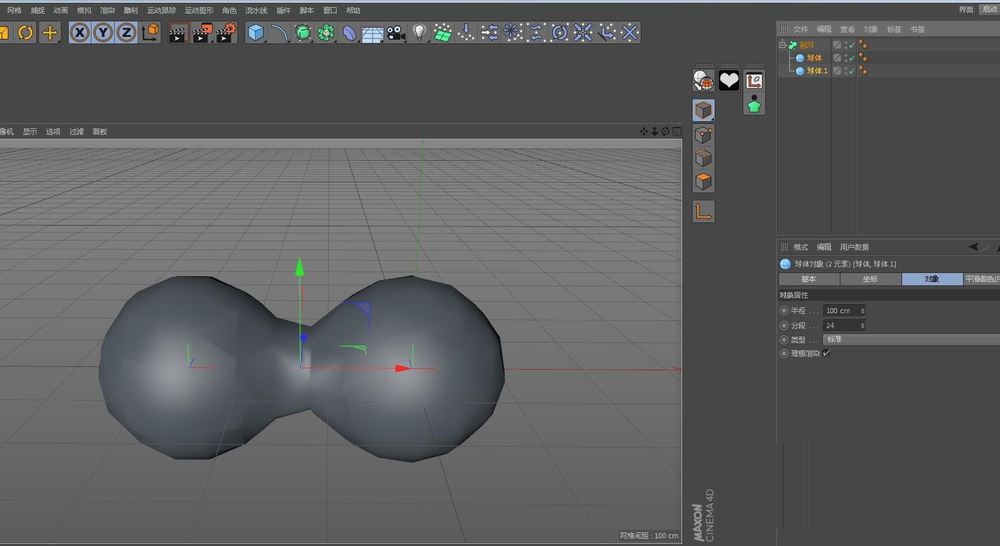Switch to Polygons mode orange-top cube

point(704,182)
